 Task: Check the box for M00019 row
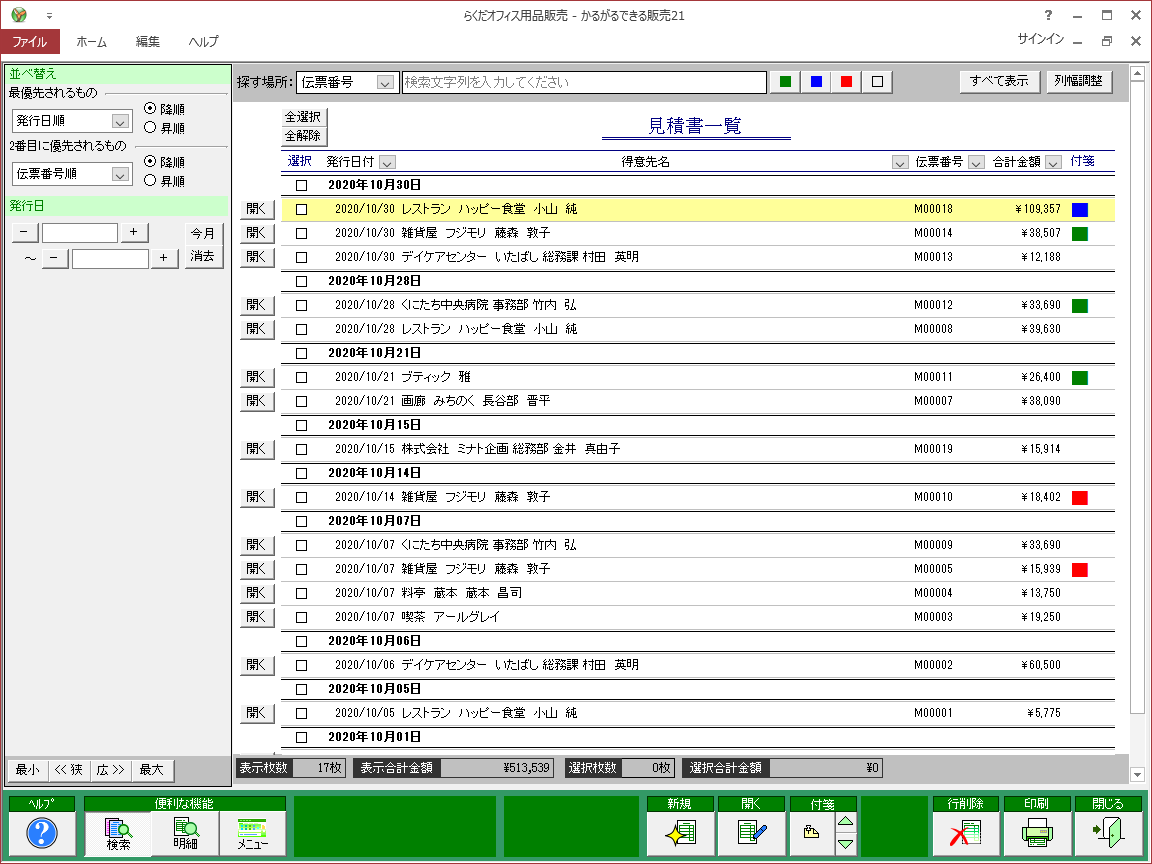(301, 449)
